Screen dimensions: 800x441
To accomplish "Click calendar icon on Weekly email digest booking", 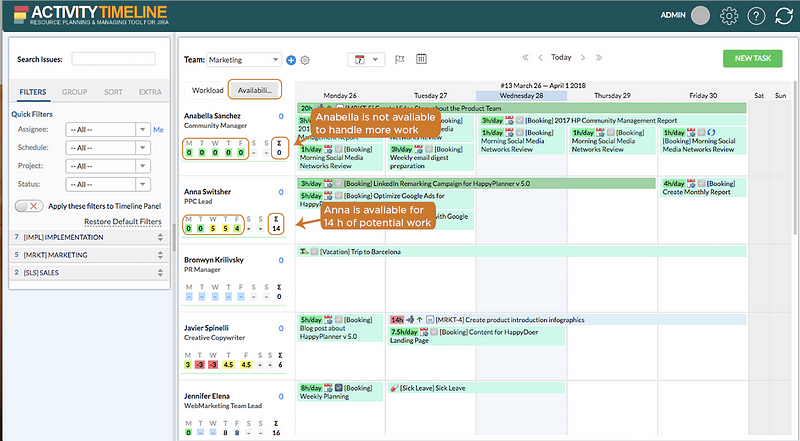I will (419, 149).
